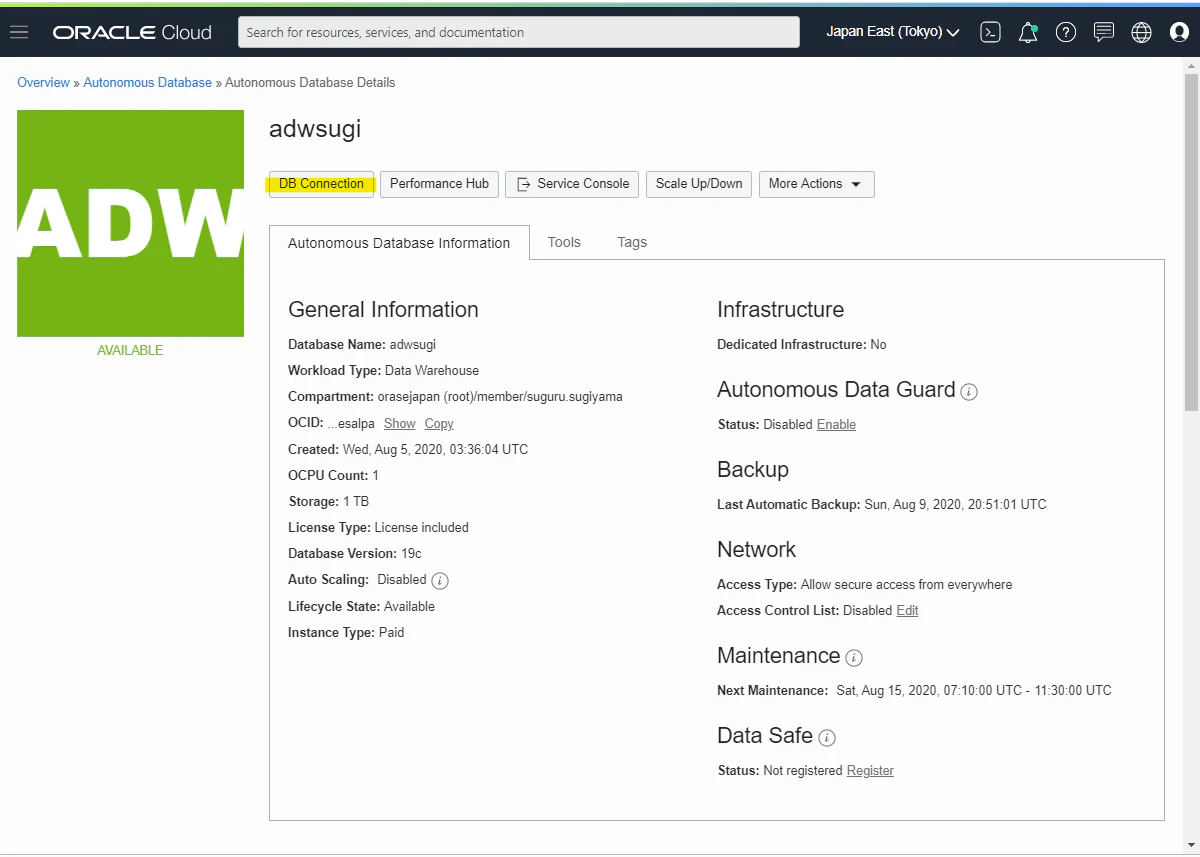Focus the resource search field
Image resolution: width=1200 pixels, height=857 pixels.
point(519,32)
